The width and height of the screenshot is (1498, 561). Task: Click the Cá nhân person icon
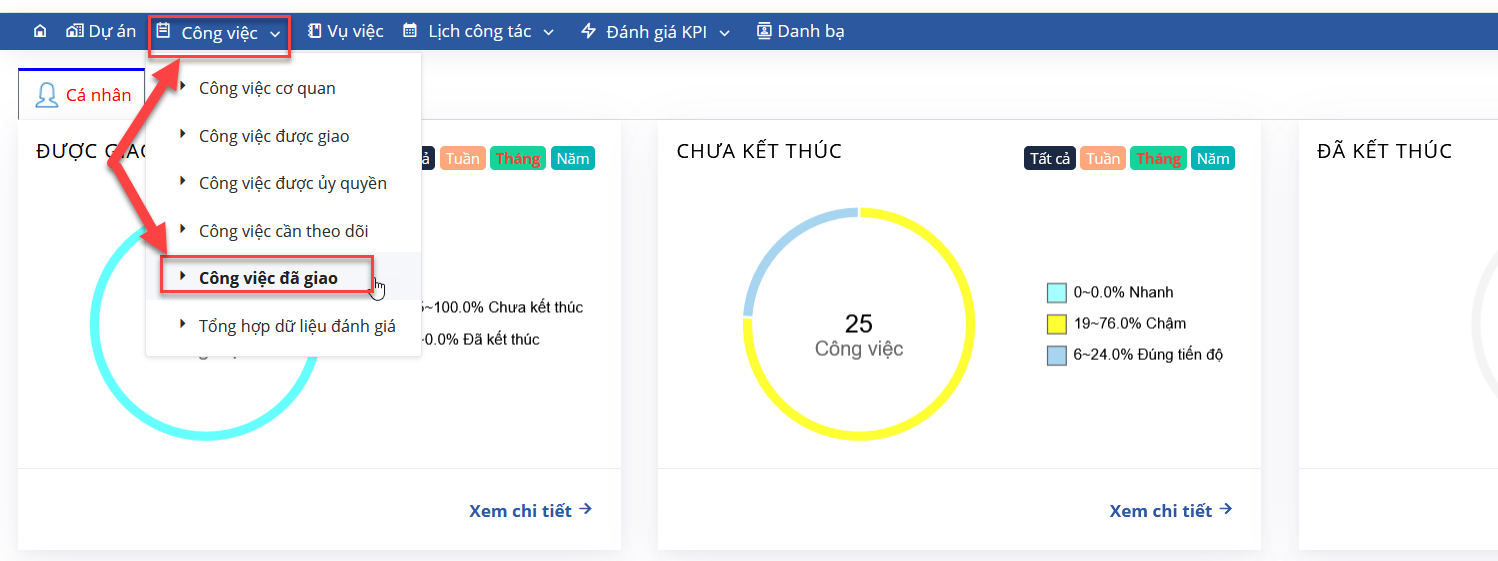pyautogui.click(x=46, y=95)
